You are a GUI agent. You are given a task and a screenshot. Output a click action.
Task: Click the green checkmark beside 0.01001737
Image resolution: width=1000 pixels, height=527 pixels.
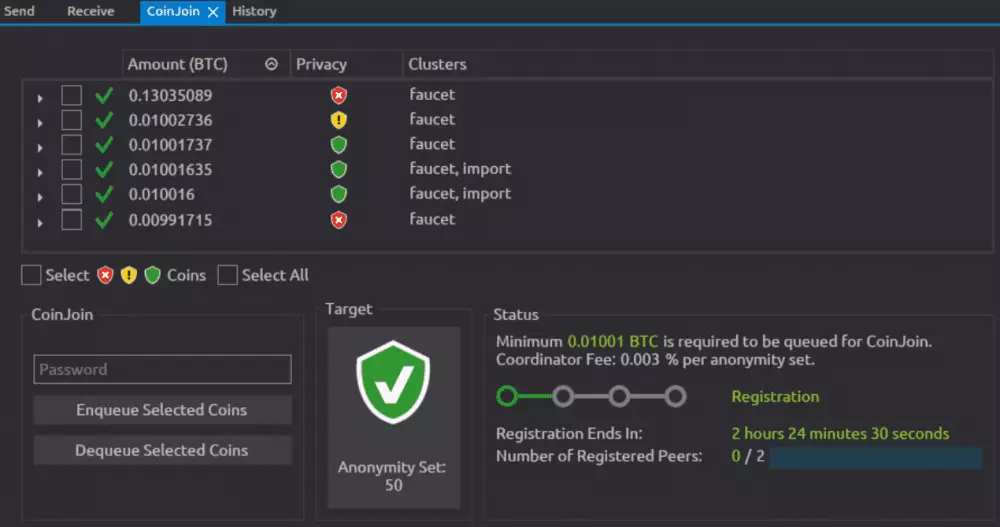click(104, 145)
